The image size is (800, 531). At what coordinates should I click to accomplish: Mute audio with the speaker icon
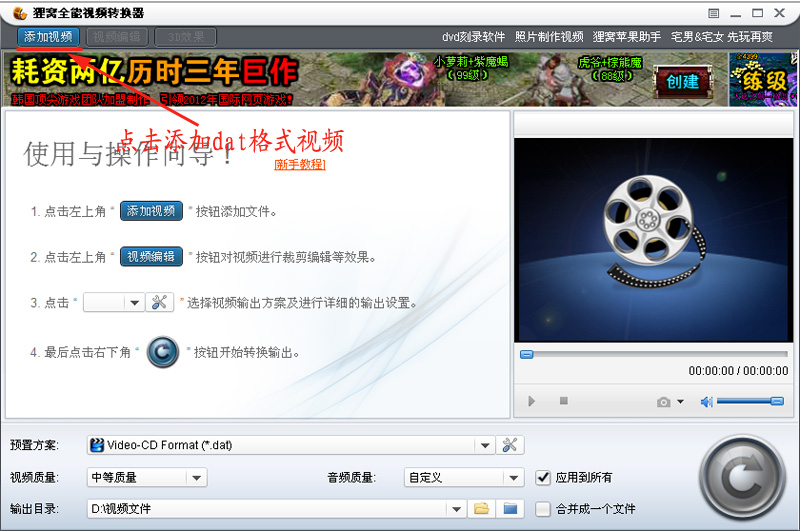coord(707,402)
